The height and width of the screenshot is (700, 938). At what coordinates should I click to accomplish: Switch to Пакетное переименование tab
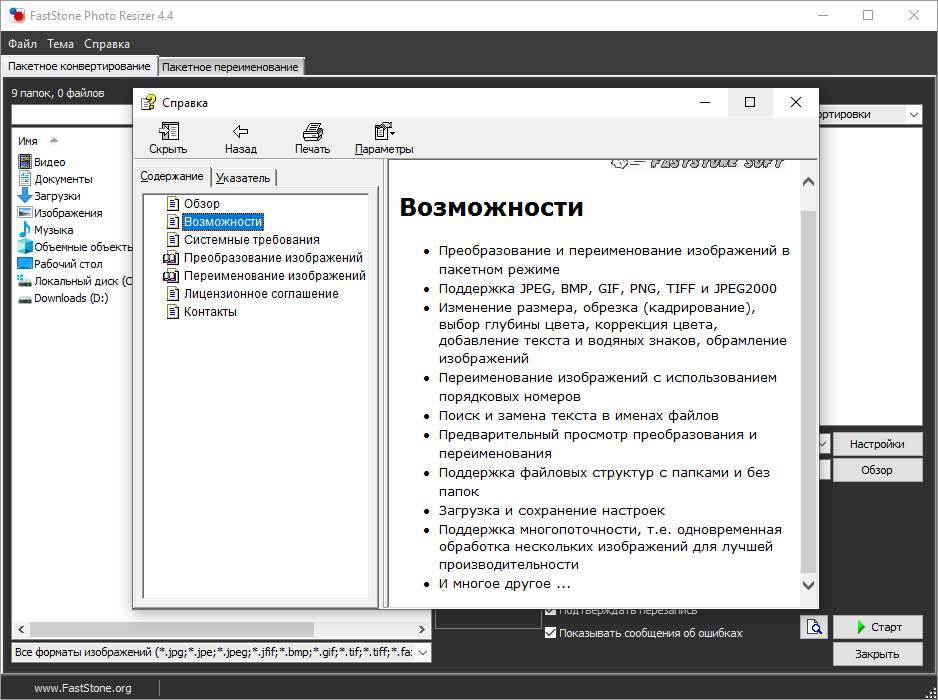point(230,67)
